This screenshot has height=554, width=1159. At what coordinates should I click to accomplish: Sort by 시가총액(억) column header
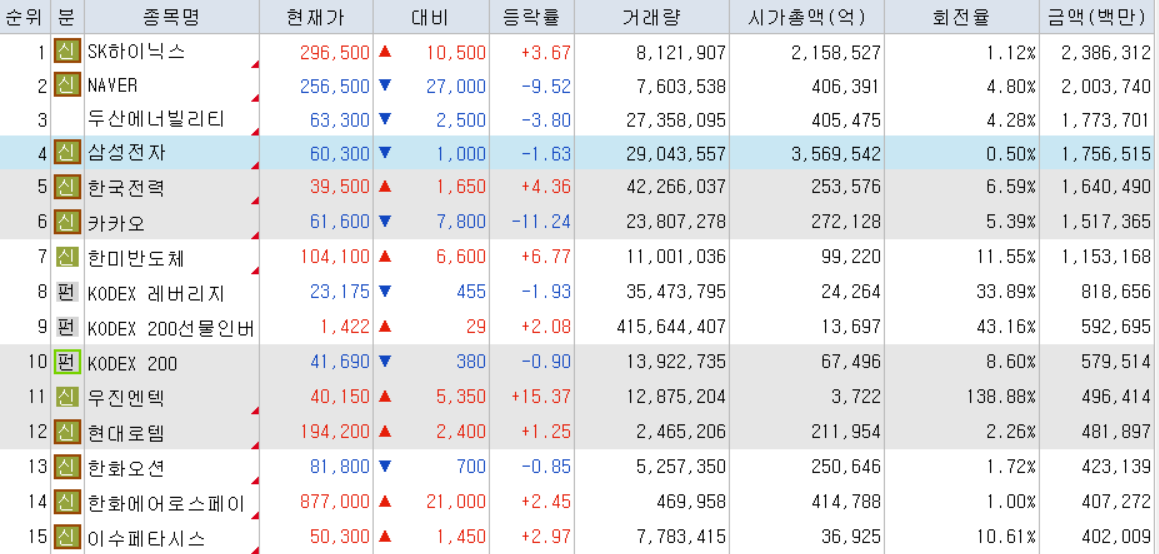[x=806, y=16]
